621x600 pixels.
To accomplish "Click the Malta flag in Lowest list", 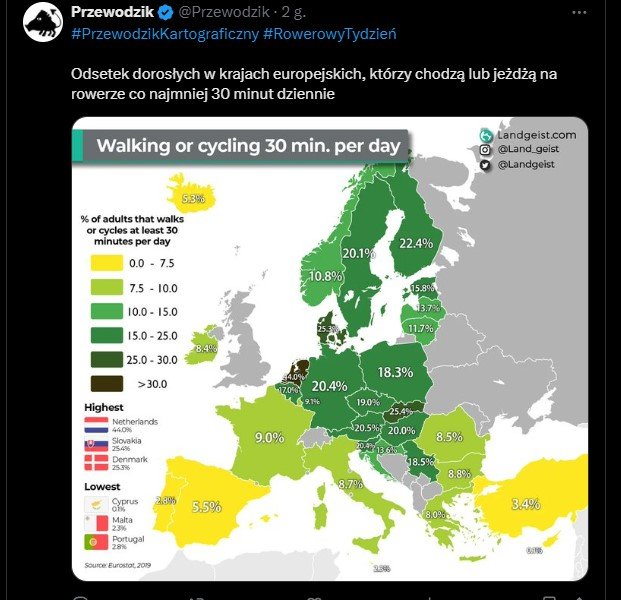I will pyautogui.click(x=96, y=523).
